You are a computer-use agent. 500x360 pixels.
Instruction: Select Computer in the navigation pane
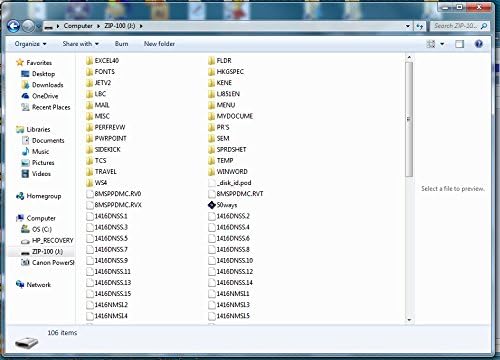point(41,218)
